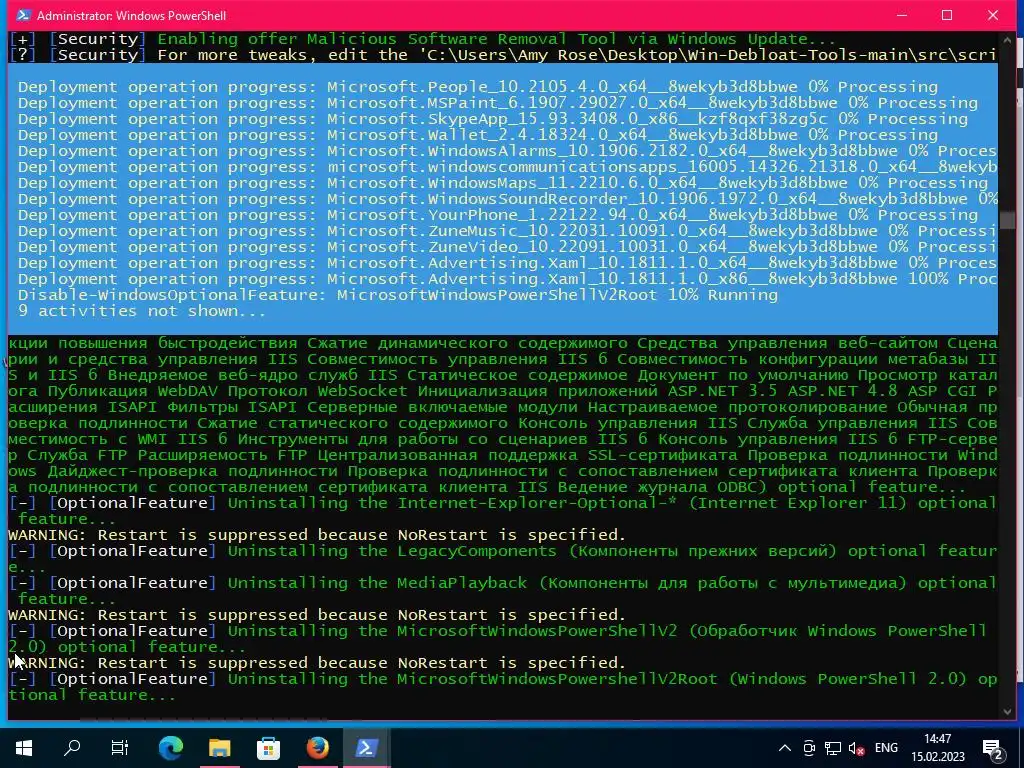Click the Microsoft.Wallet deployment progress line
The height and width of the screenshot is (768, 1024).
pos(477,135)
